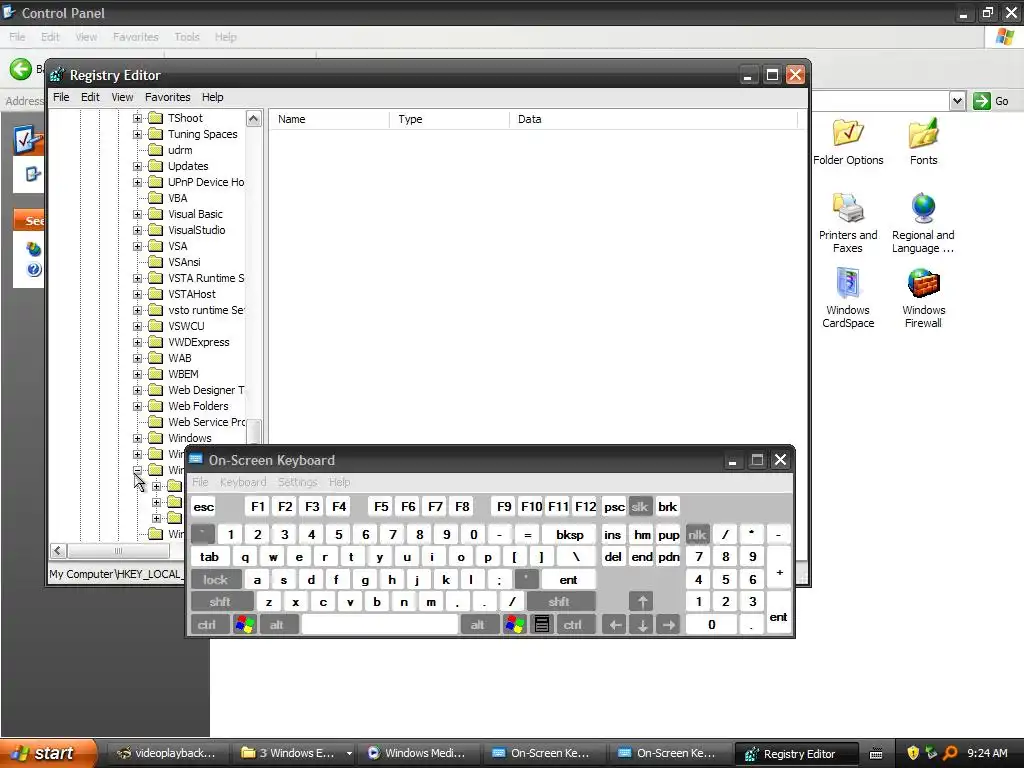Switch to Windows Media taskbar item
The width and height of the screenshot is (1024, 768).
(417, 753)
